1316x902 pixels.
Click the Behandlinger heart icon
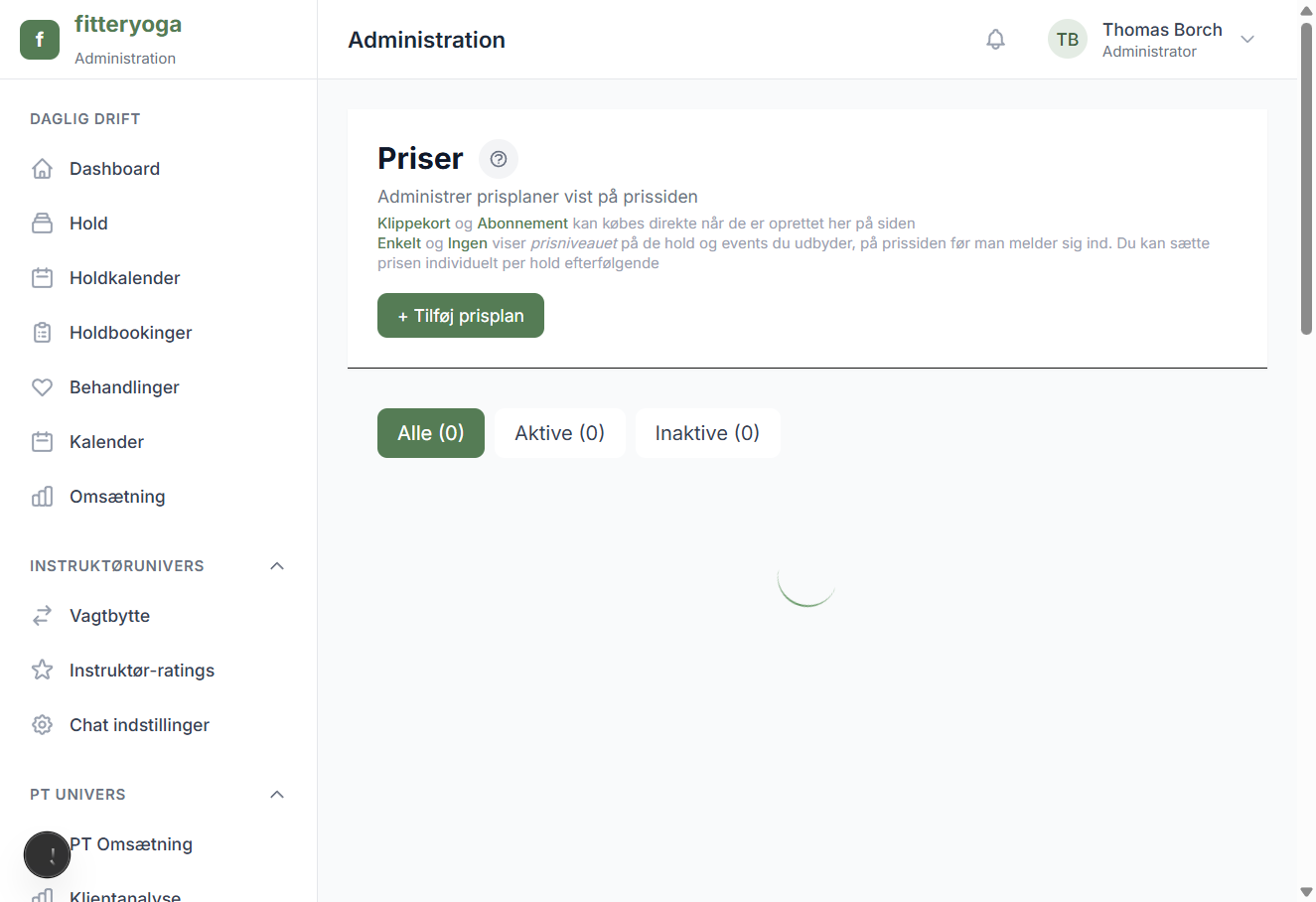tap(42, 387)
